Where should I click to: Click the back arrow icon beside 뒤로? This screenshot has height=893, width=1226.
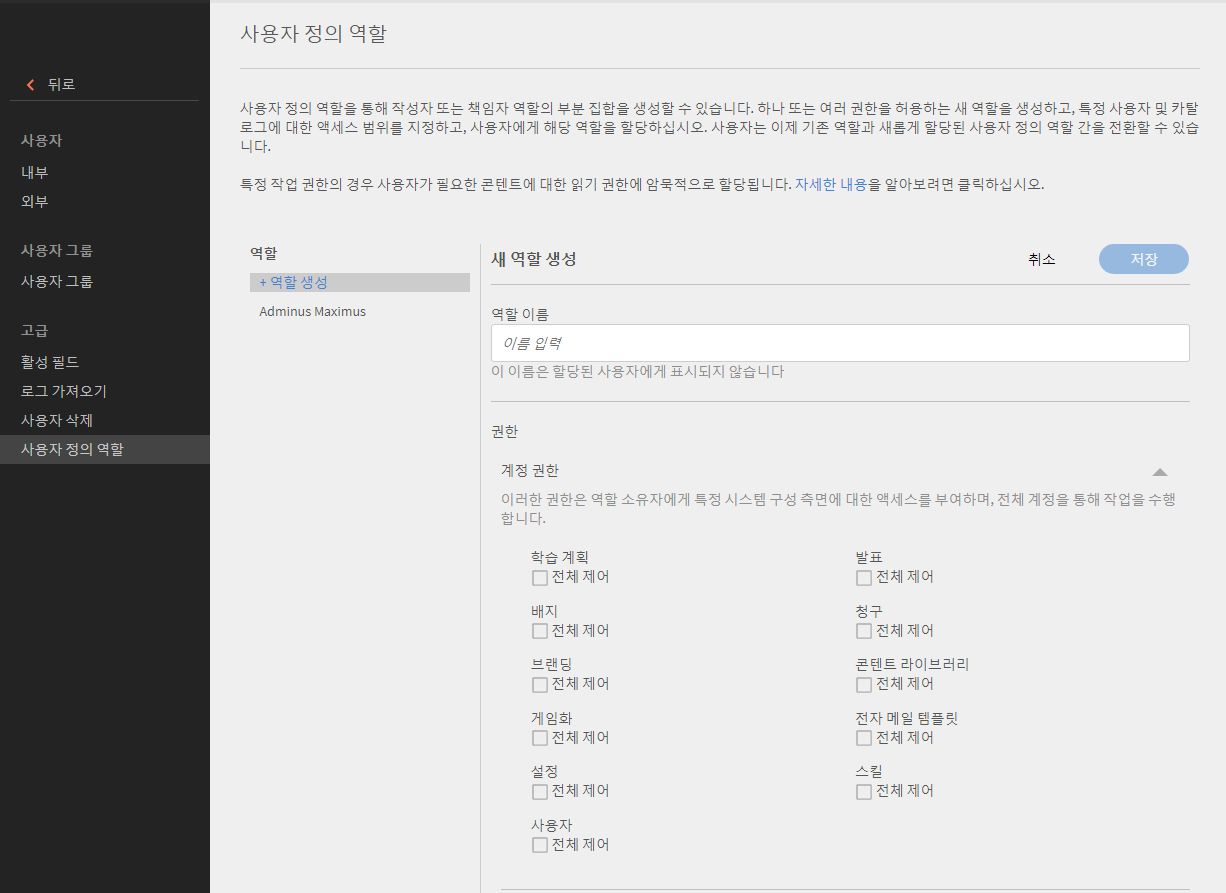click(x=30, y=85)
